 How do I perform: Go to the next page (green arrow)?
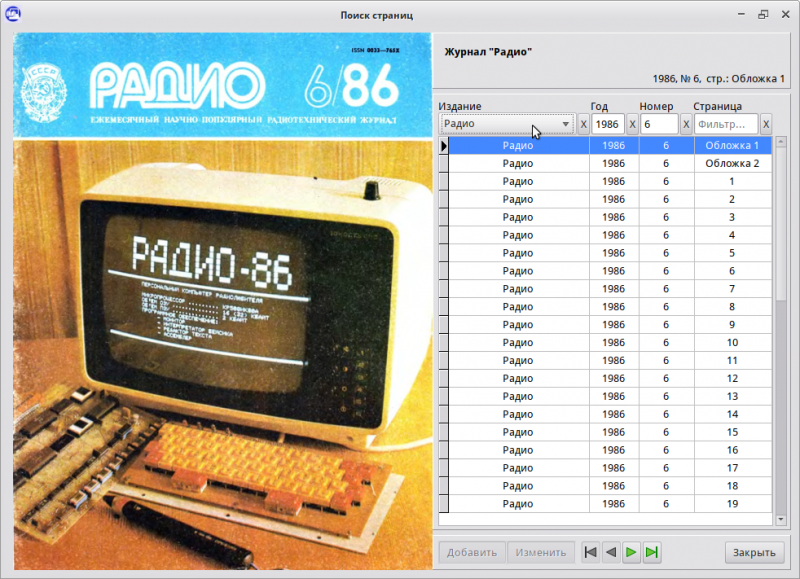coord(631,552)
